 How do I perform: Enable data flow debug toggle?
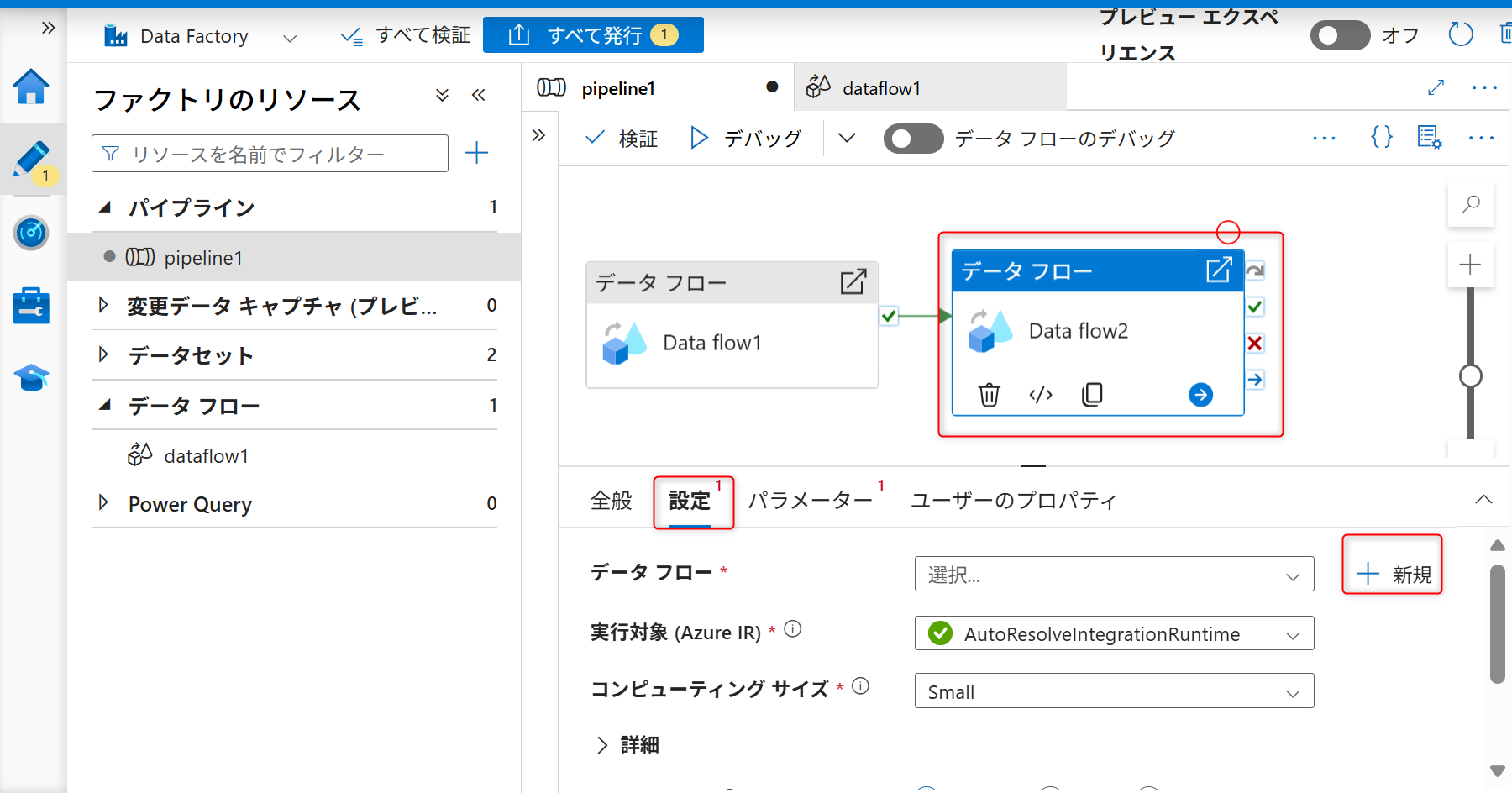point(913,139)
